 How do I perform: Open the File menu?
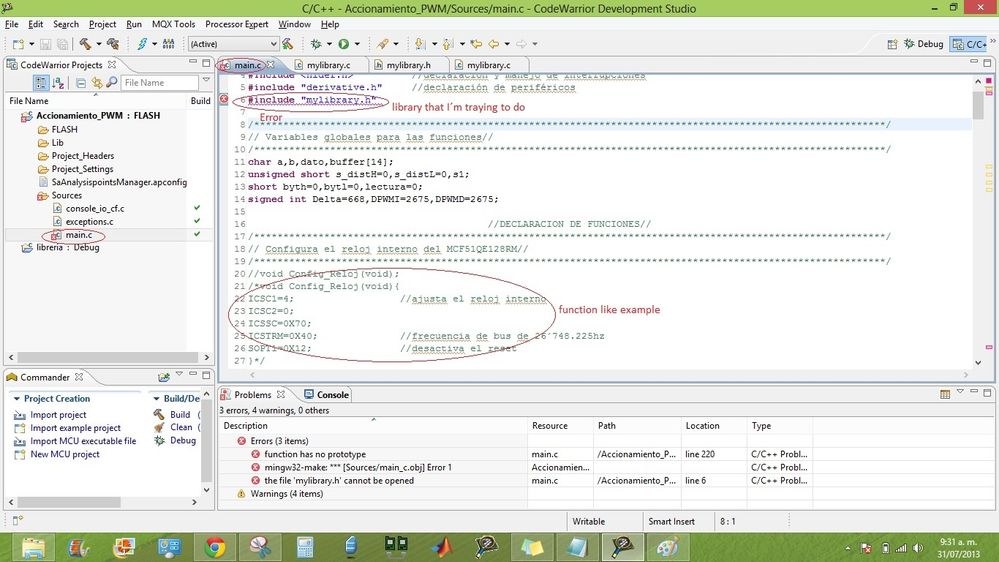pos(11,24)
